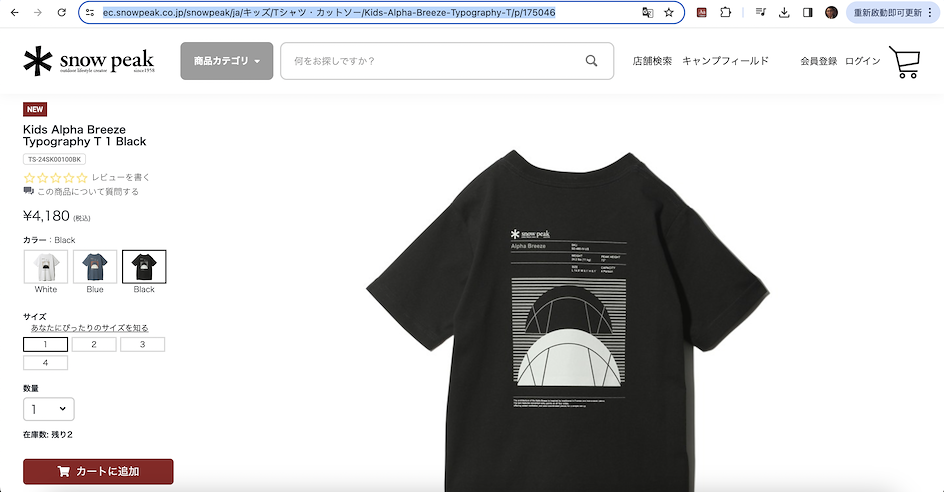Click the star rating row

pyautogui.click(x=55, y=178)
